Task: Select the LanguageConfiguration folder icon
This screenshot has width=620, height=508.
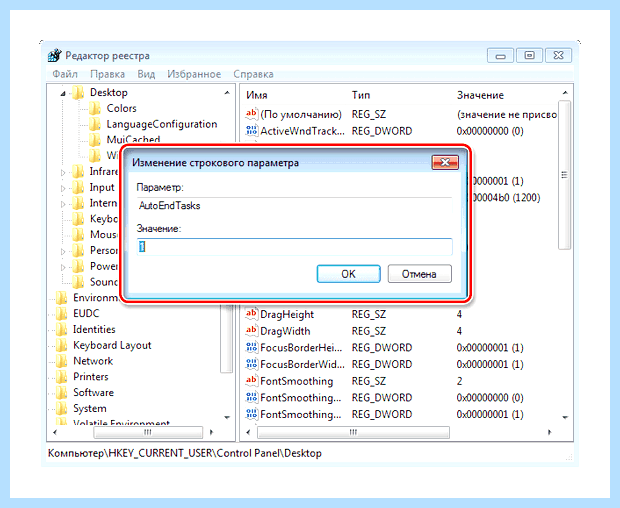Action: point(95,124)
